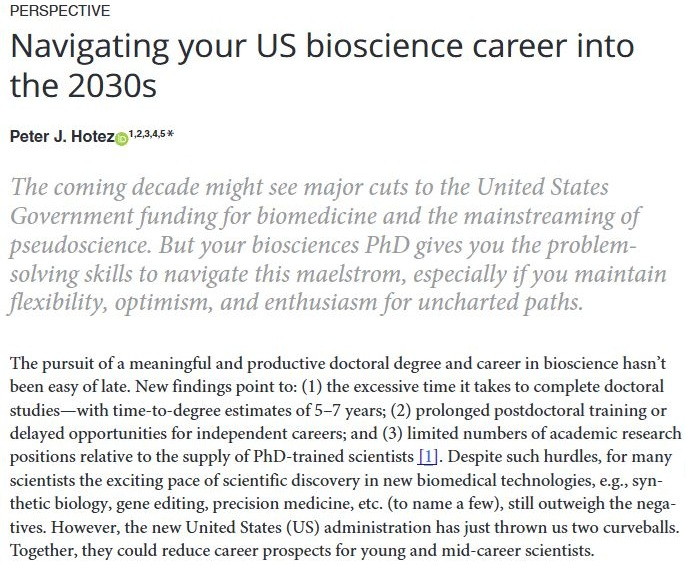Click affiliation superscript 2
Screen dimensions: 686x565
139,133
